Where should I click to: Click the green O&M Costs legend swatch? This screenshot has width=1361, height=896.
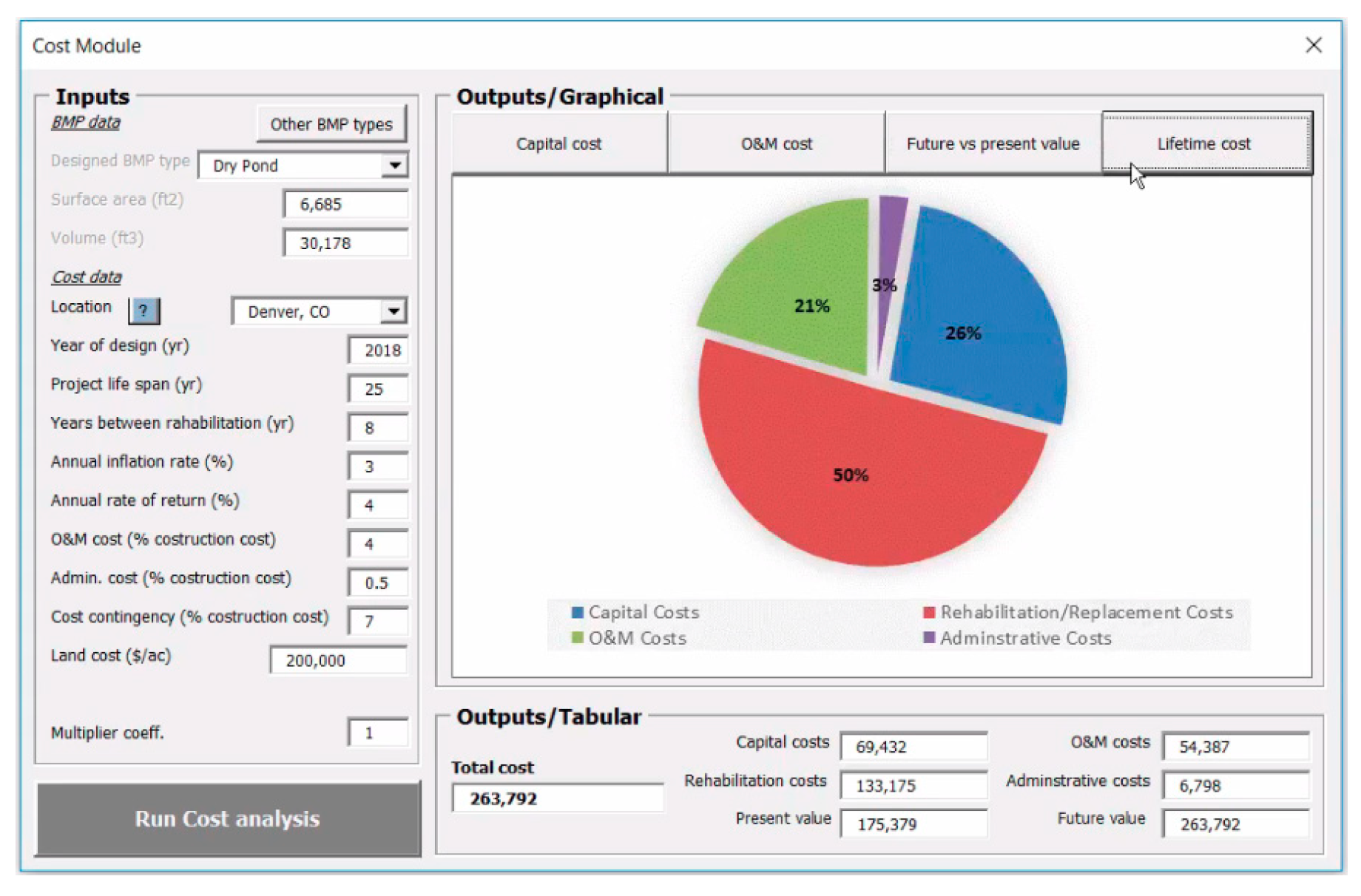(x=578, y=637)
